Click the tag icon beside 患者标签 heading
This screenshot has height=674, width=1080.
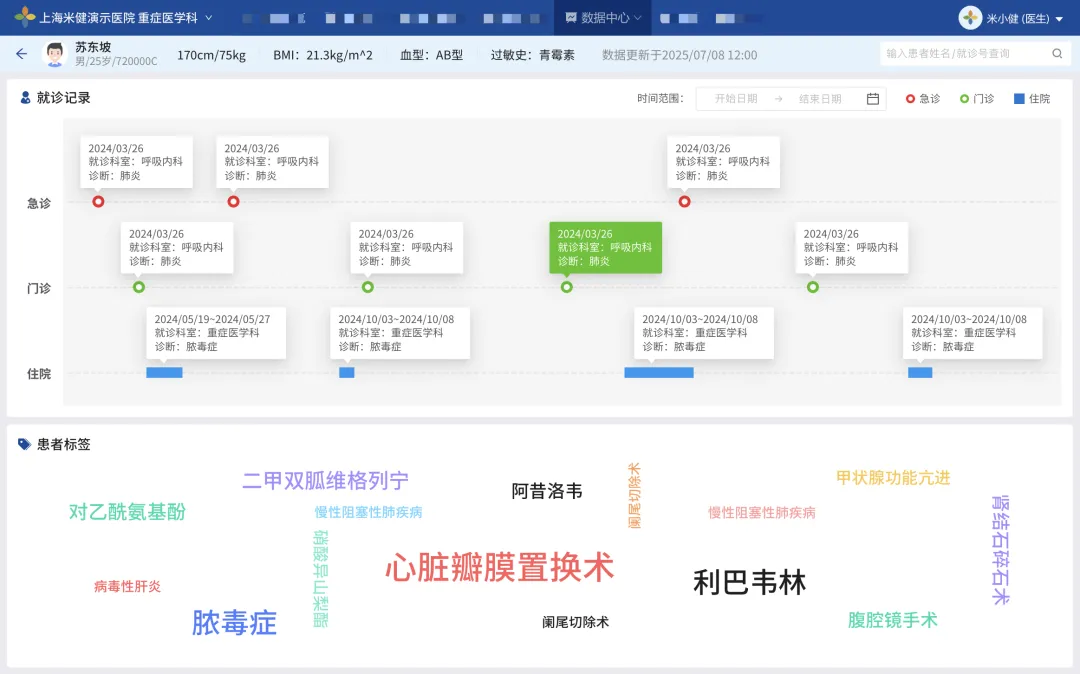(25, 444)
